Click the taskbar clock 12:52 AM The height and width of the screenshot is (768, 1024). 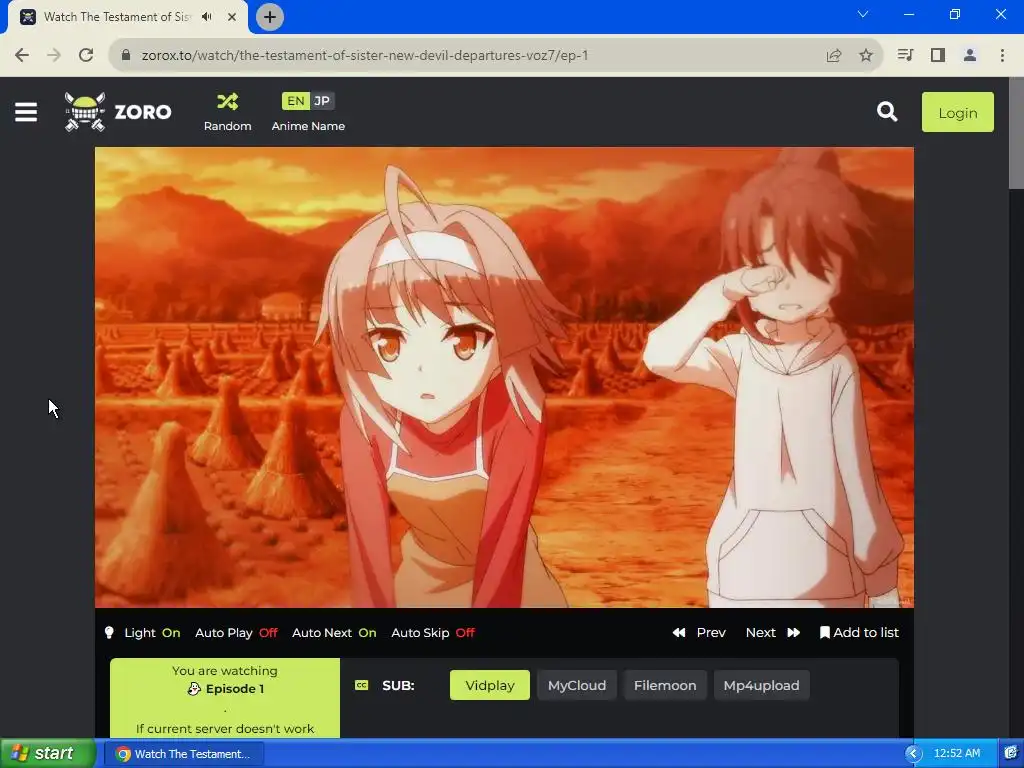coord(957,754)
